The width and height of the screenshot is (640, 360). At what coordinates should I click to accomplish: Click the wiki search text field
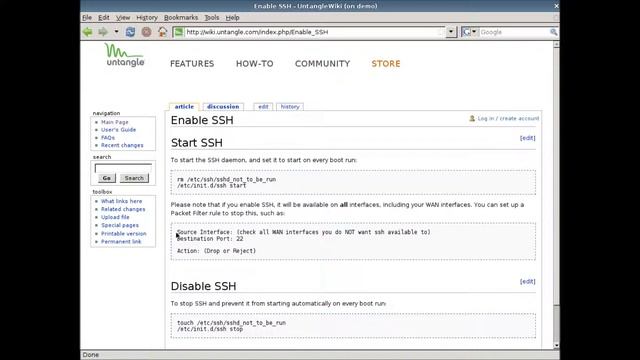pos(123,168)
